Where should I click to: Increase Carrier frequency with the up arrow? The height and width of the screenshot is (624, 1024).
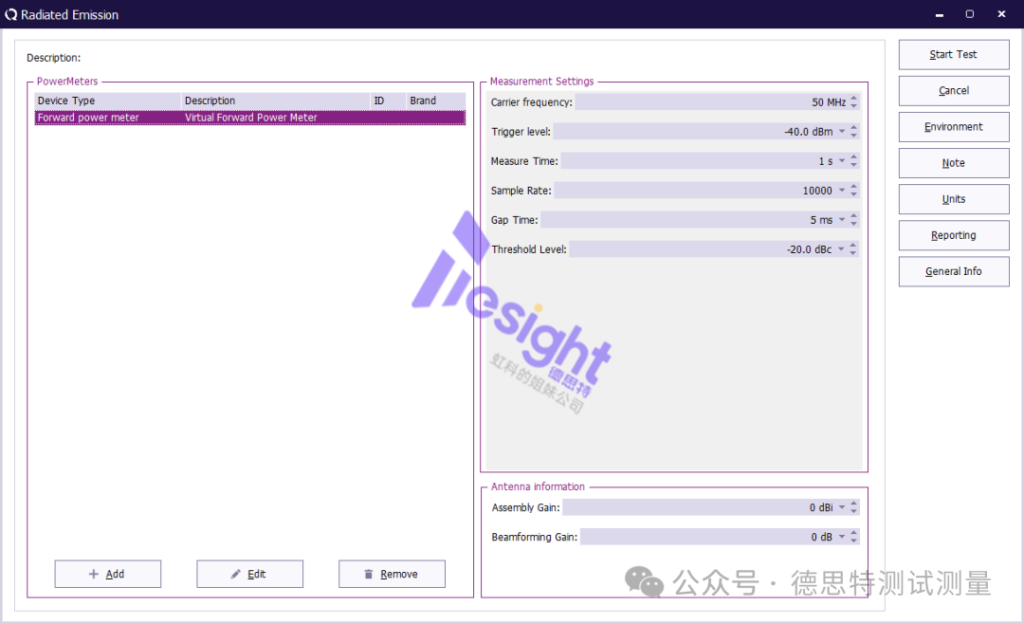click(x=854, y=98)
